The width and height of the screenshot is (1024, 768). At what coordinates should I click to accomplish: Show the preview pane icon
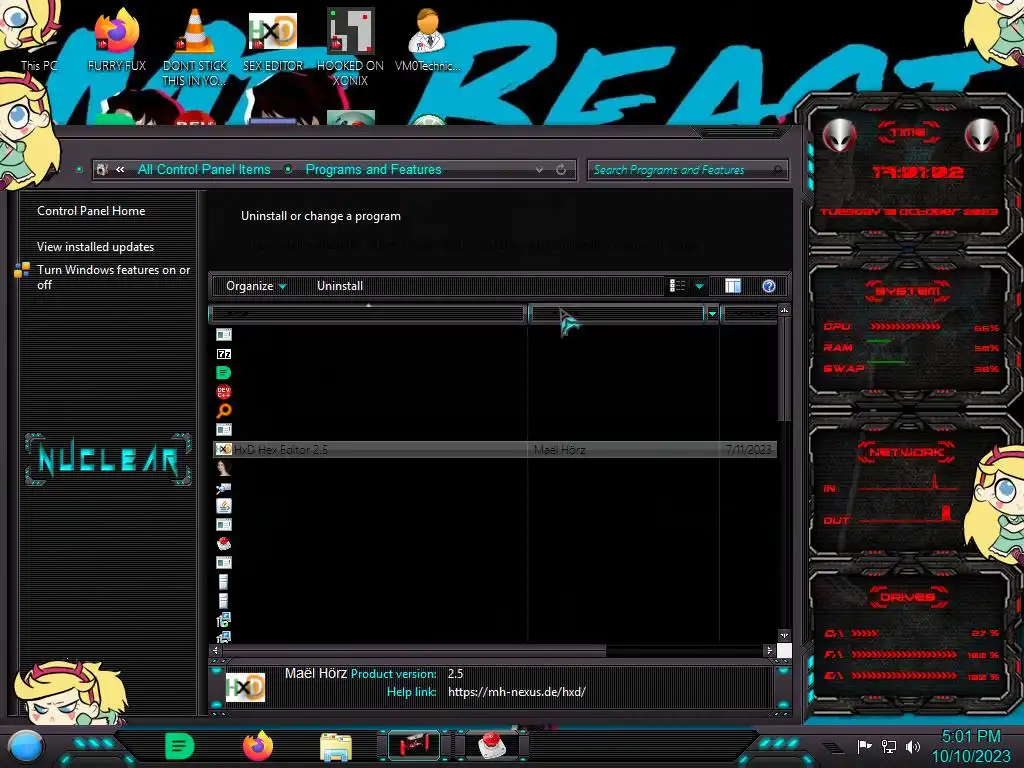pos(733,286)
